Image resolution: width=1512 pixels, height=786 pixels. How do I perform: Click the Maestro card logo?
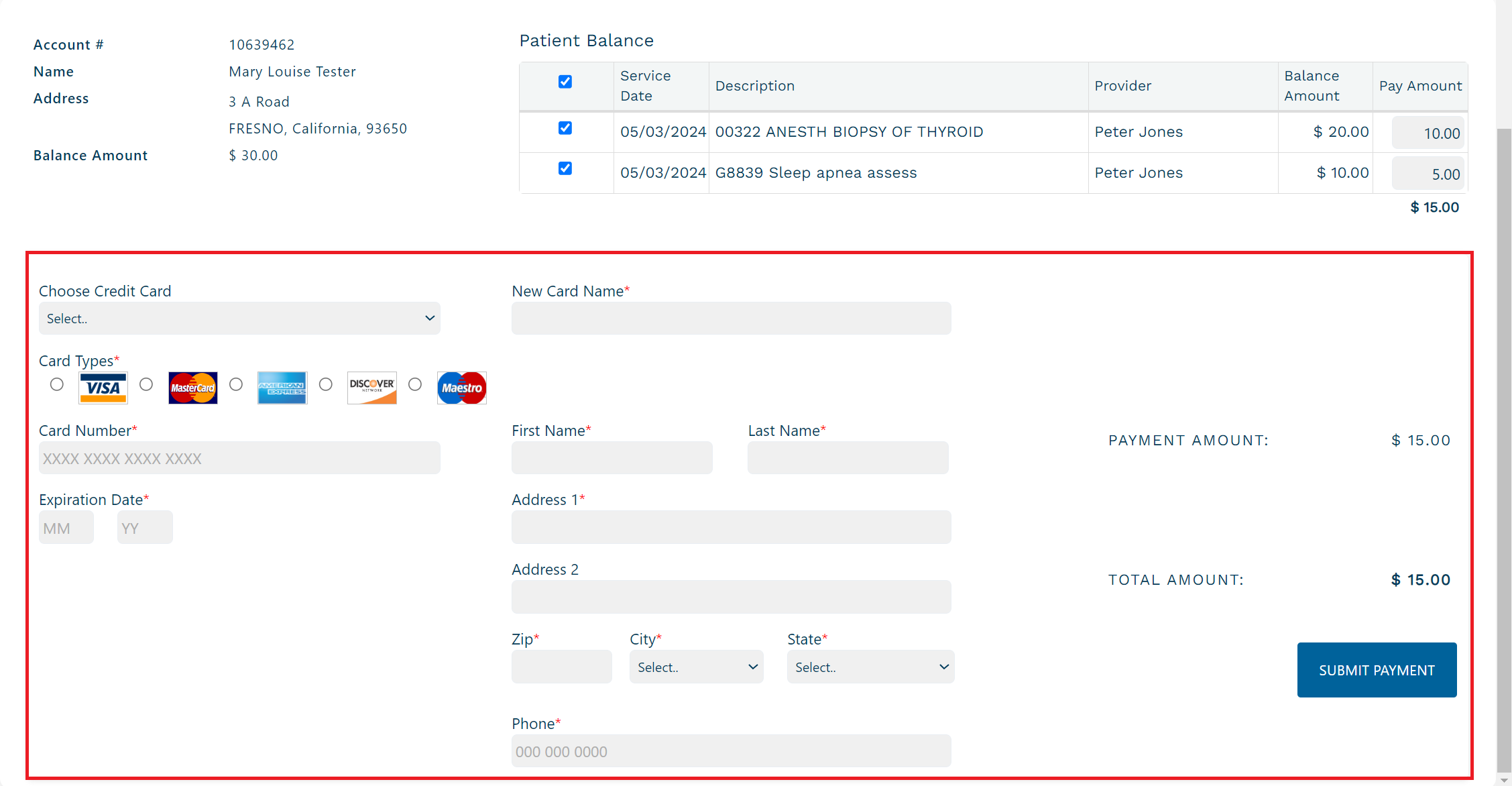click(461, 388)
